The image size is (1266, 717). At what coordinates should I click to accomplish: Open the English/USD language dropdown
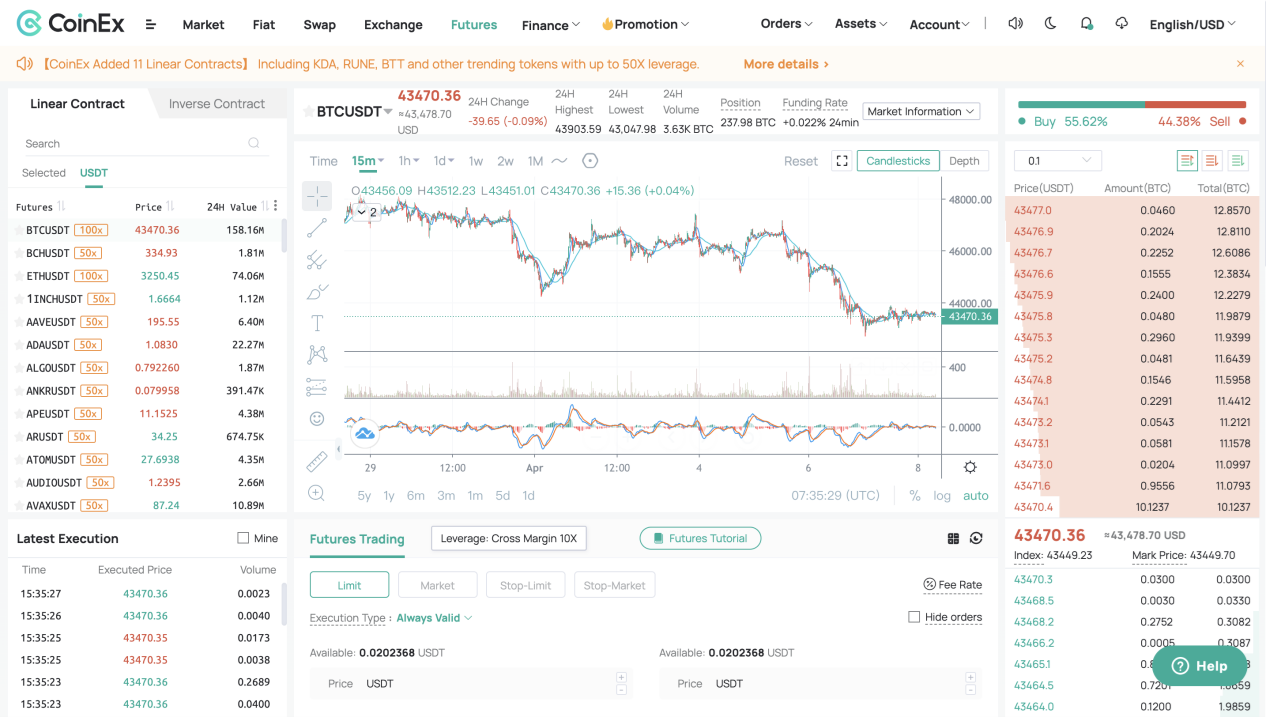tap(1192, 24)
